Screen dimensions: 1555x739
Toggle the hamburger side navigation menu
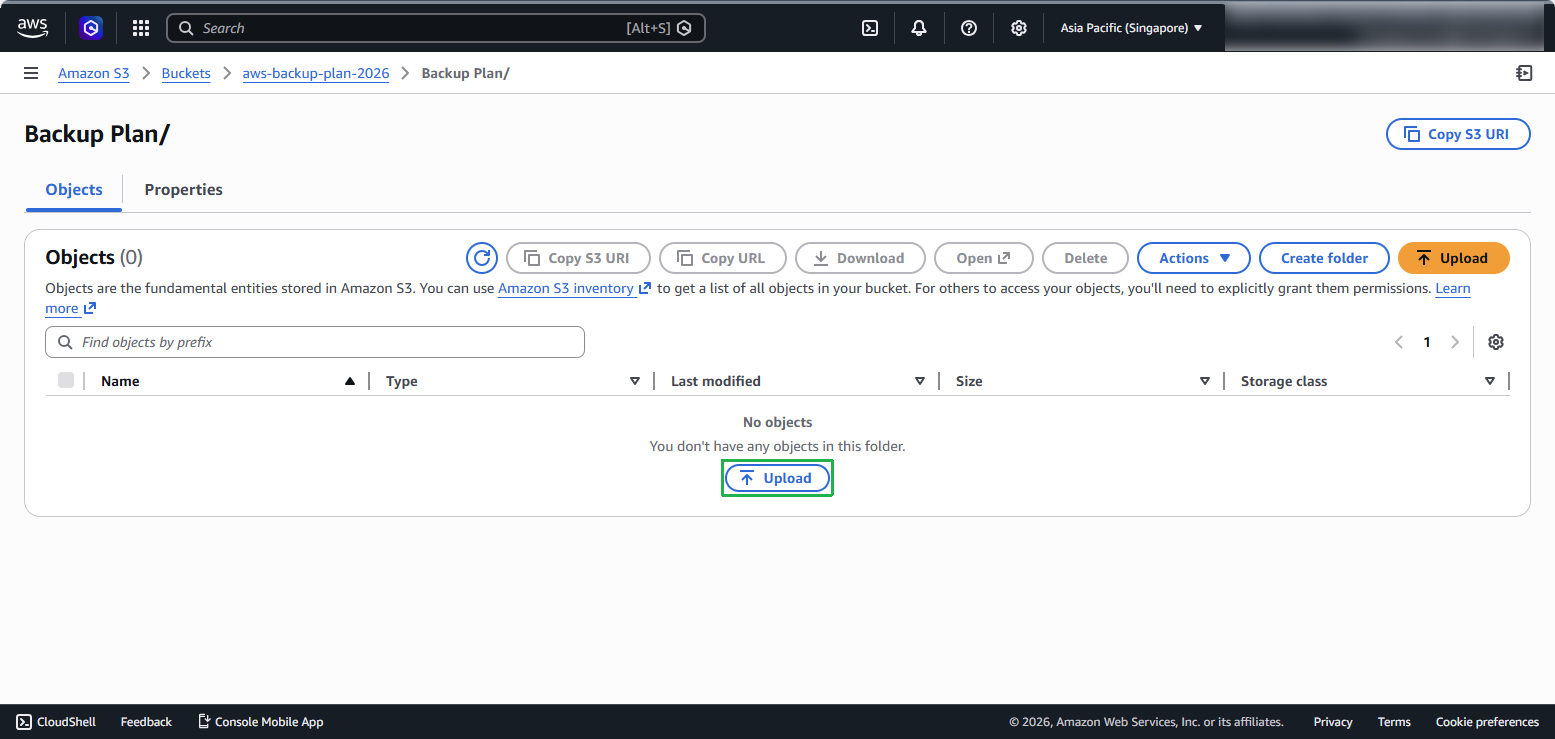31,73
